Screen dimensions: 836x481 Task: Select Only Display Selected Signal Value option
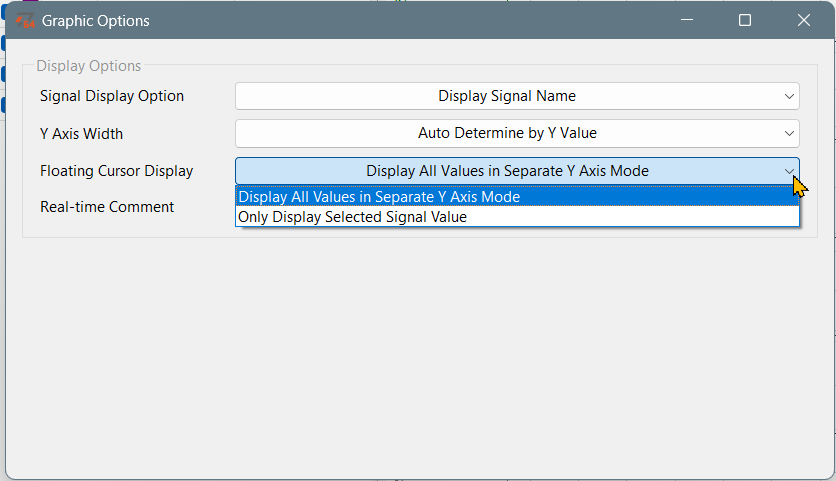(x=517, y=217)
